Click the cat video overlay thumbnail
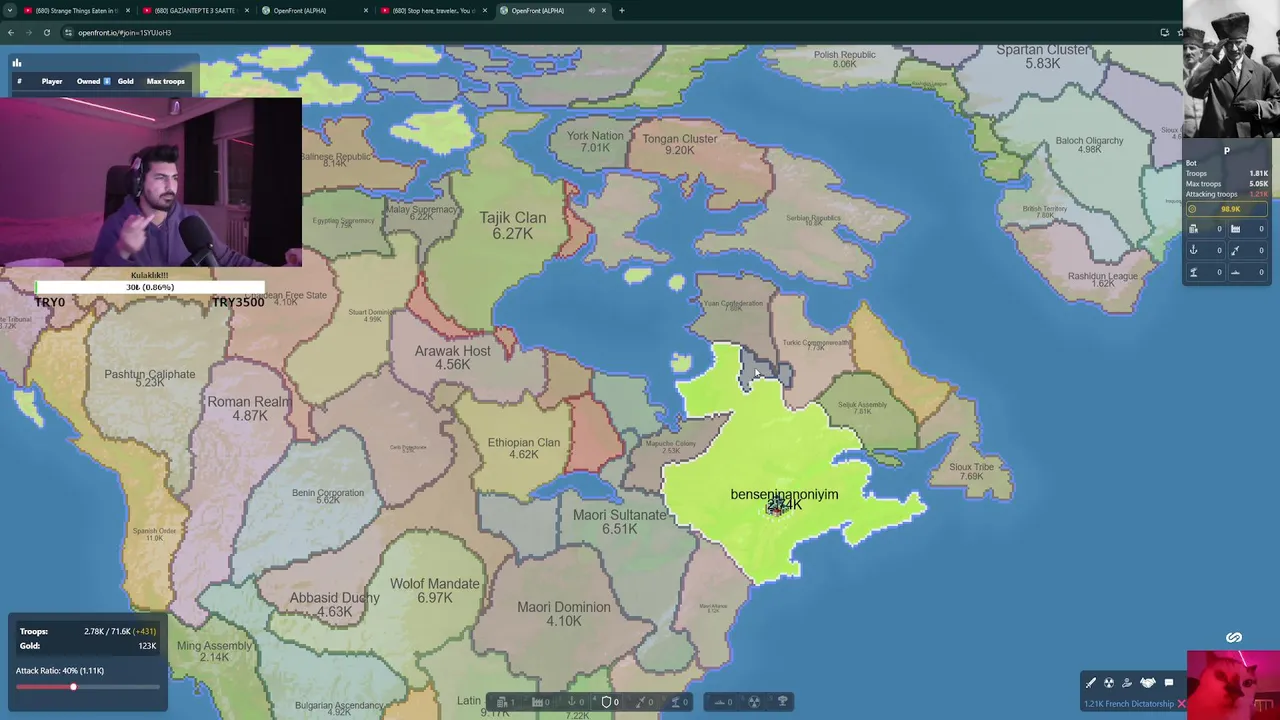This screenshot has height=720, width=1280. tap(1233, 685)
